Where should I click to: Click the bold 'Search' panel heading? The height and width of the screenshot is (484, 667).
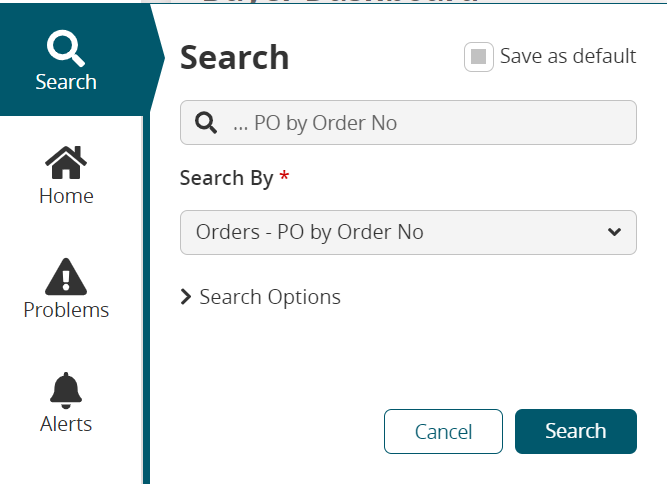pos(234,58)
